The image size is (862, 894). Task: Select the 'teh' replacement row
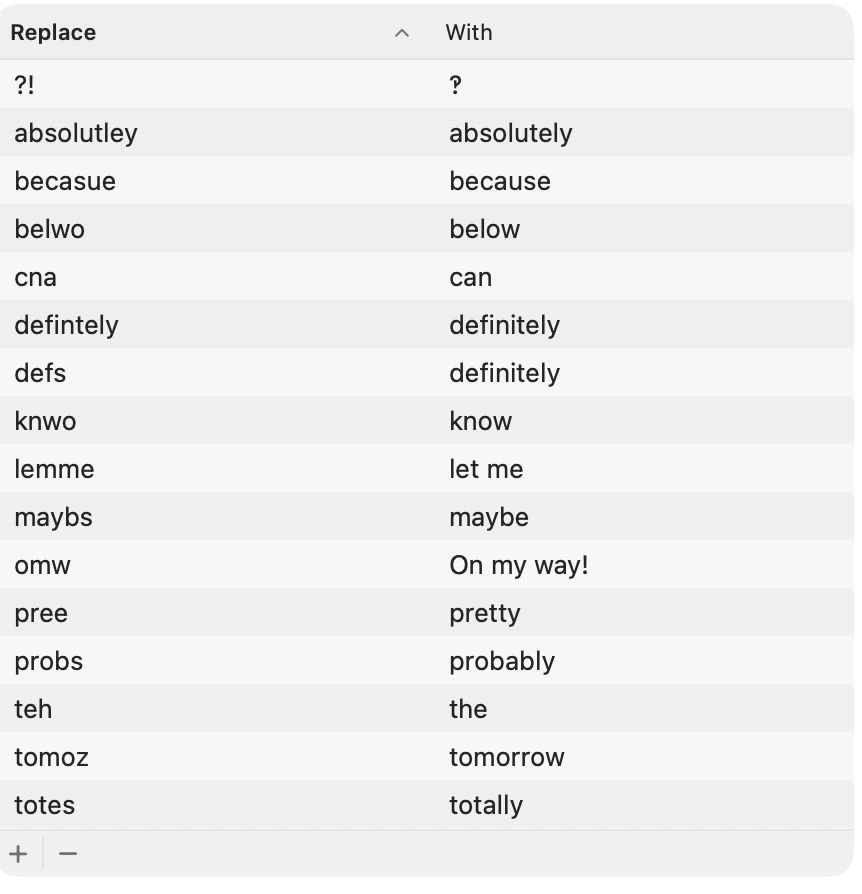point(200,708)
